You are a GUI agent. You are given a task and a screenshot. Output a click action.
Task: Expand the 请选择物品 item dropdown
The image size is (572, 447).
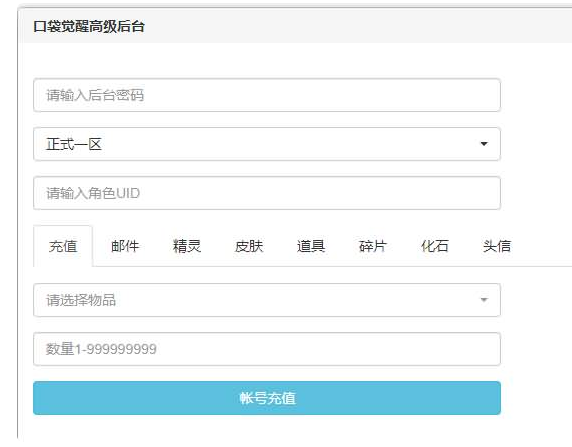click(x=267, y=300)
